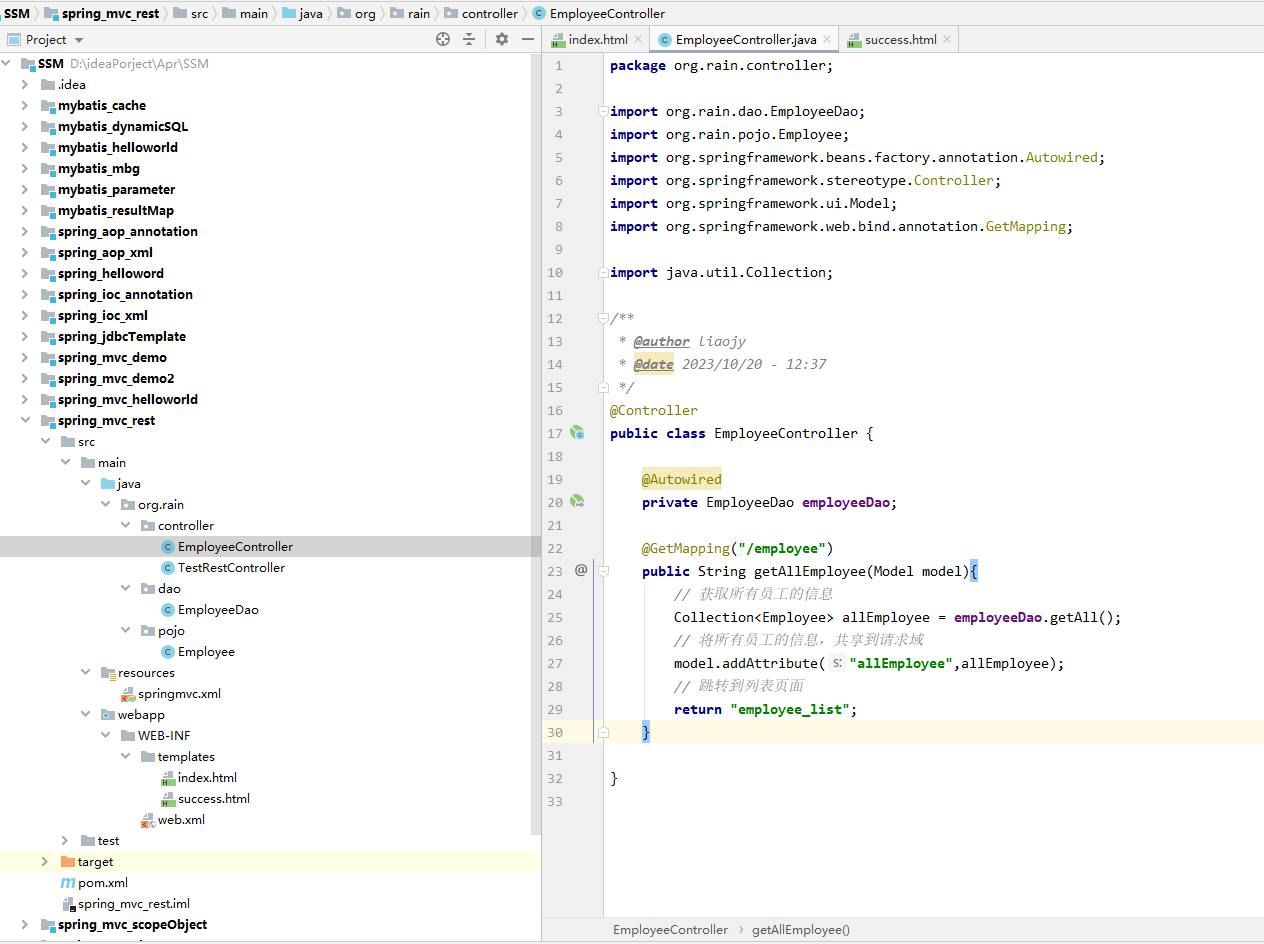1264x944 pixels.
Task: Select the .idea folder
Action: point(72,85)
